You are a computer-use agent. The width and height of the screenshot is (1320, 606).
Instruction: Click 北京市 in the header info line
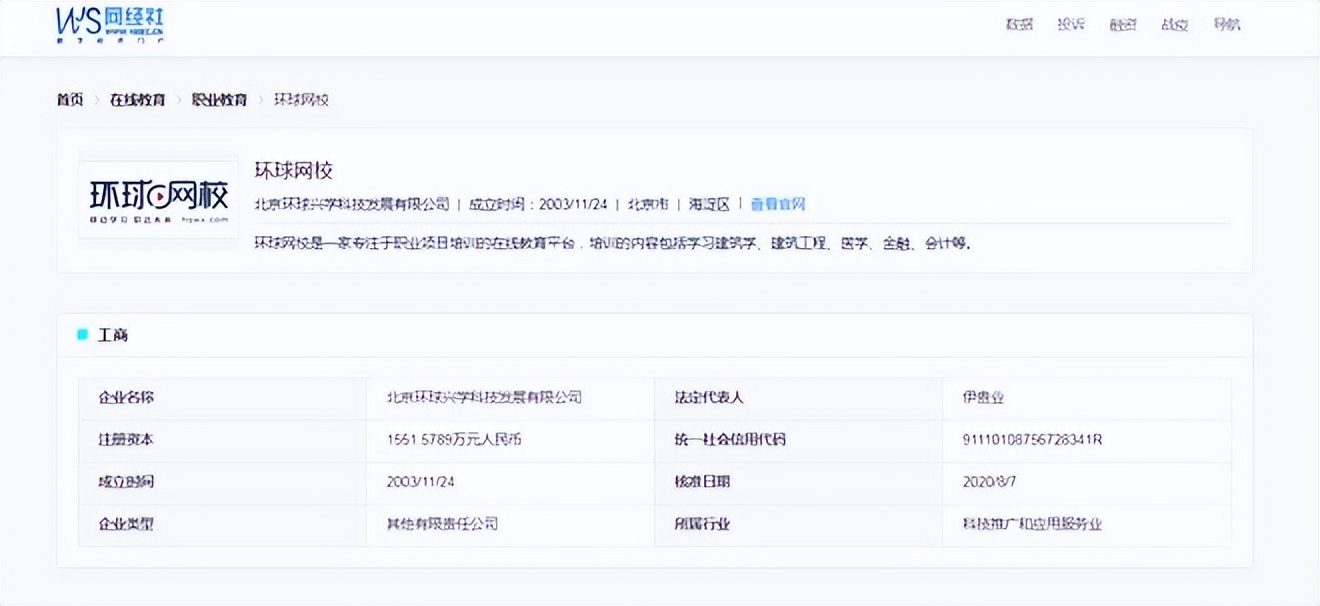pos(648,204)
